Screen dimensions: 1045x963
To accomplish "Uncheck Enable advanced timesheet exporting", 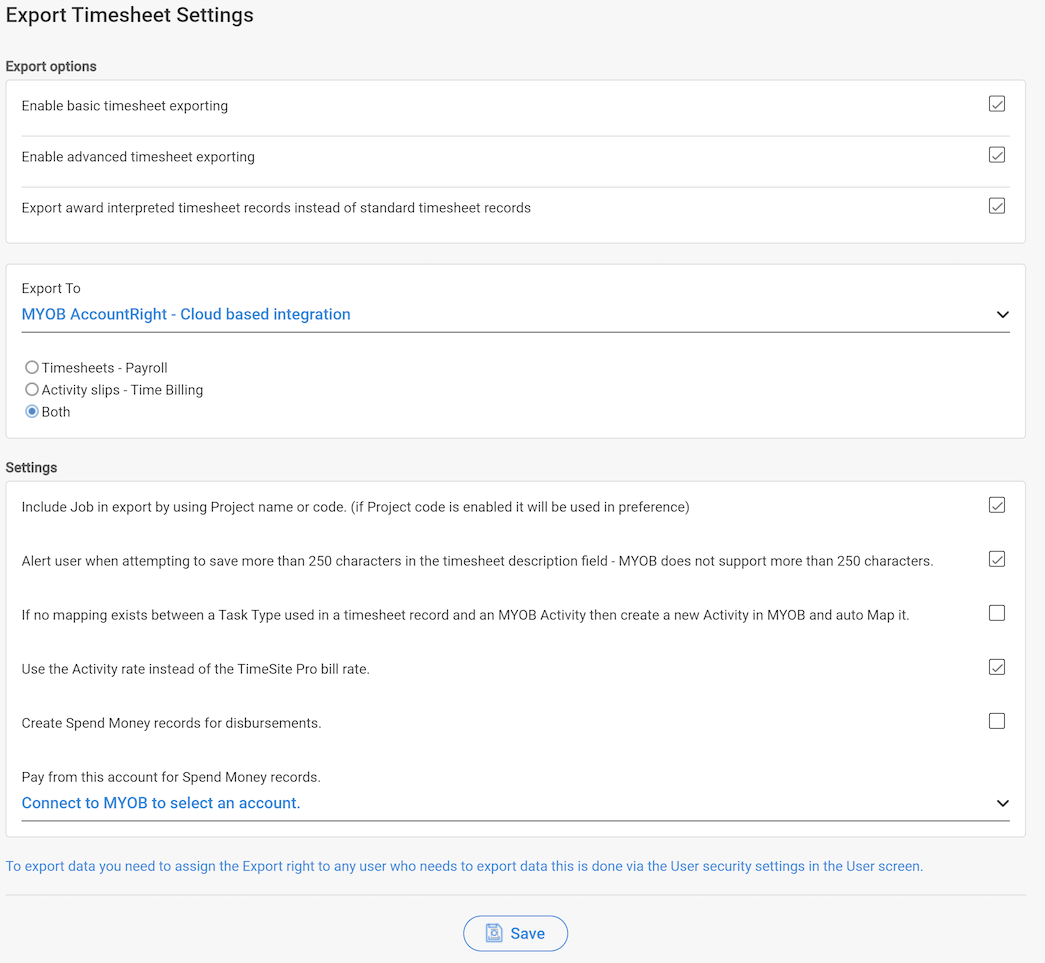I will (x=996, y=155).
